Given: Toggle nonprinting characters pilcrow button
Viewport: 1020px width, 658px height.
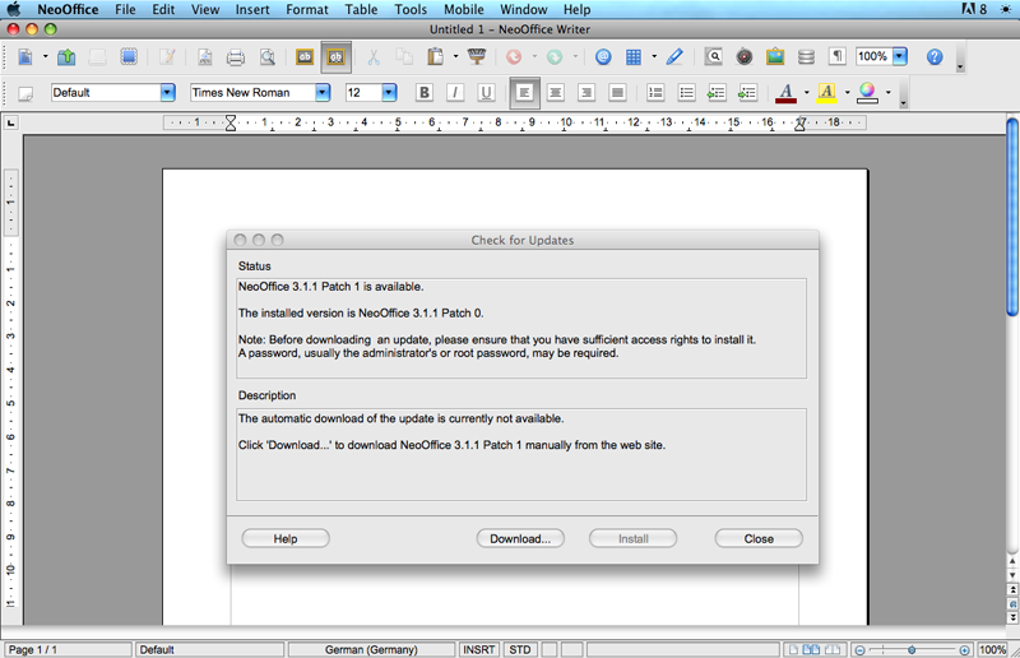Looking at the screenshot, I should (837, 57).
